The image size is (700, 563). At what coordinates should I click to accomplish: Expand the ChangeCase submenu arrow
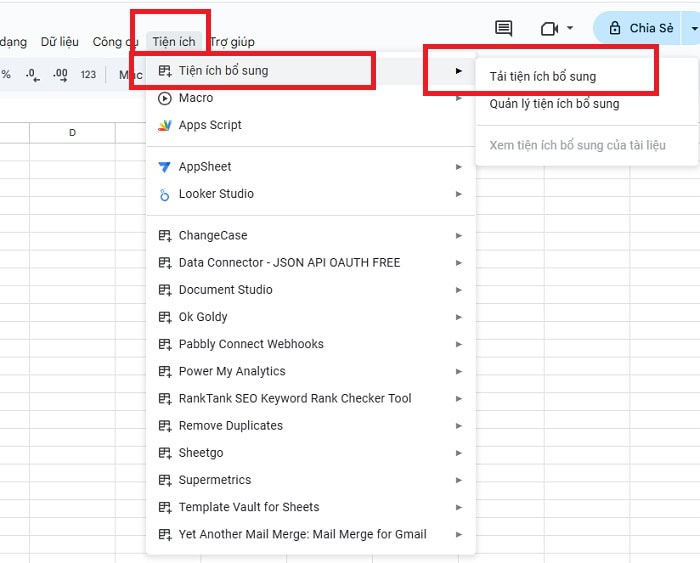[x=459, y=236]
